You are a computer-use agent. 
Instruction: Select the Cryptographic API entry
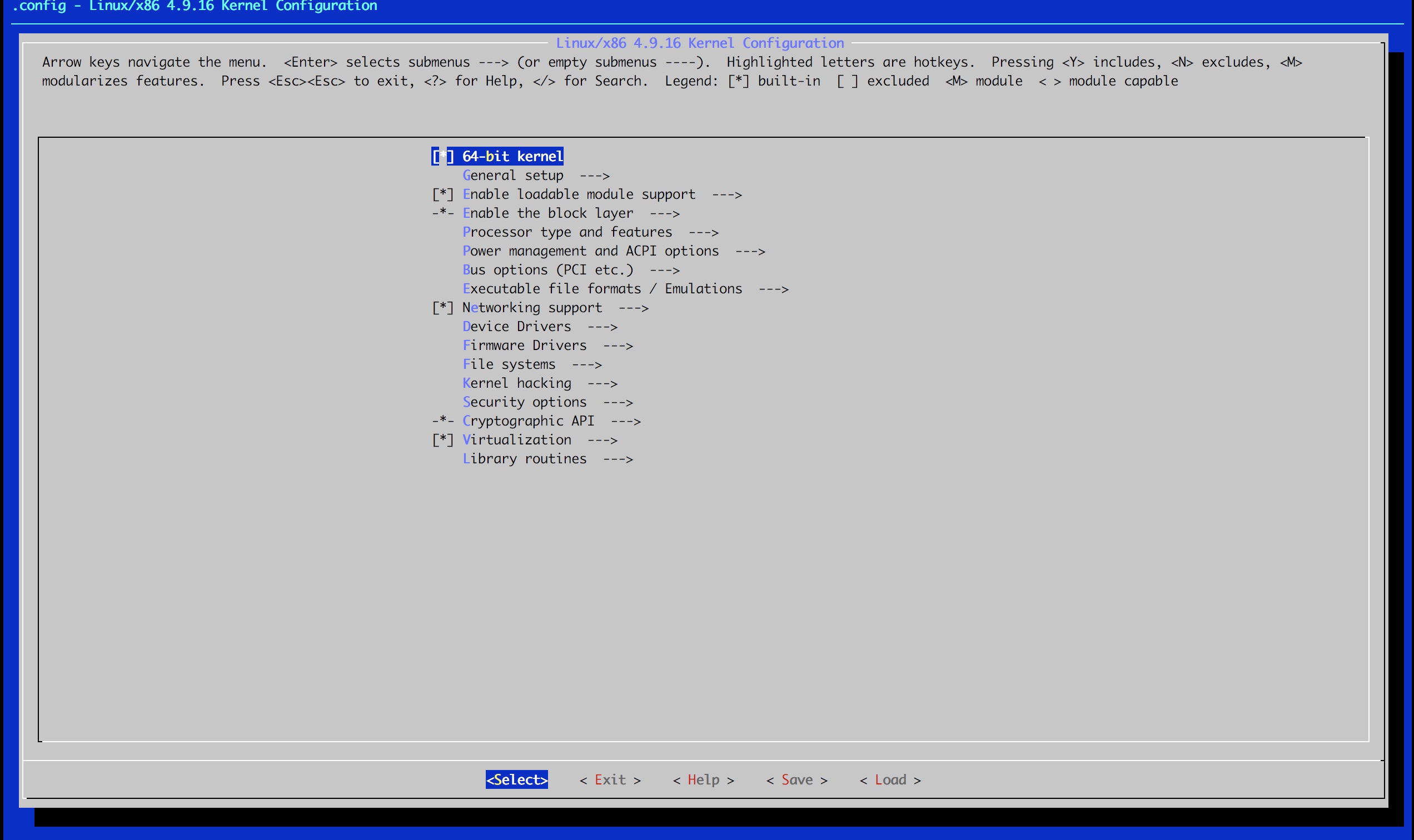536,421
